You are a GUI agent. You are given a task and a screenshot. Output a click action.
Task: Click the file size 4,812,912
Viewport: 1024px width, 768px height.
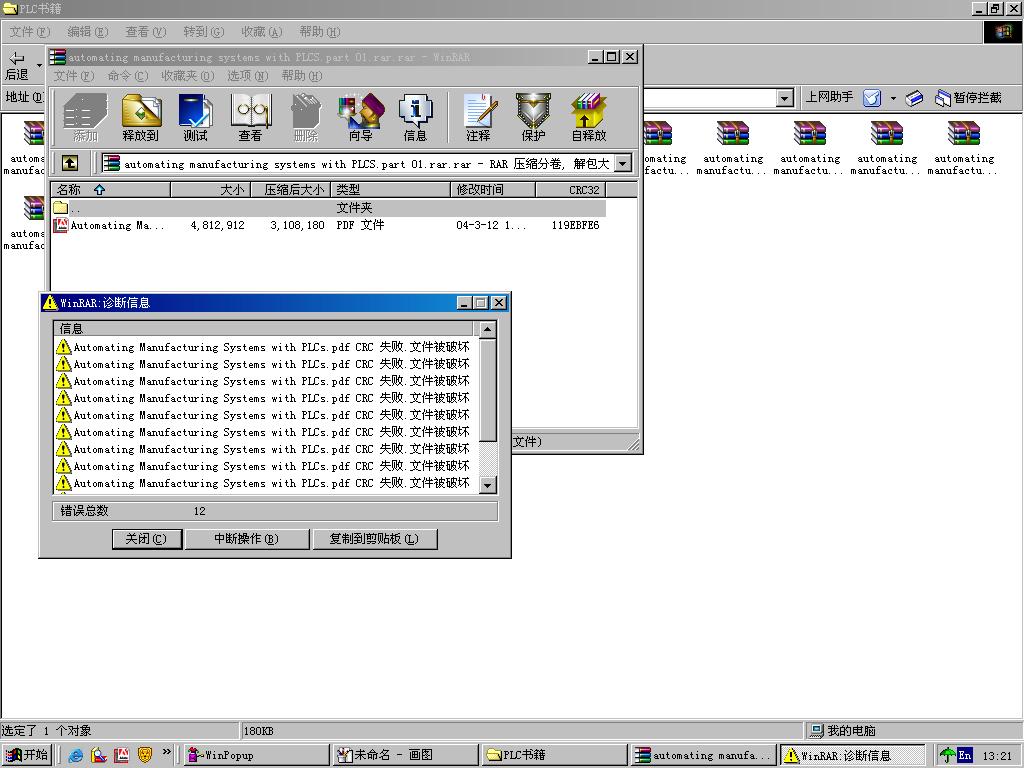[x=217, y=225]
